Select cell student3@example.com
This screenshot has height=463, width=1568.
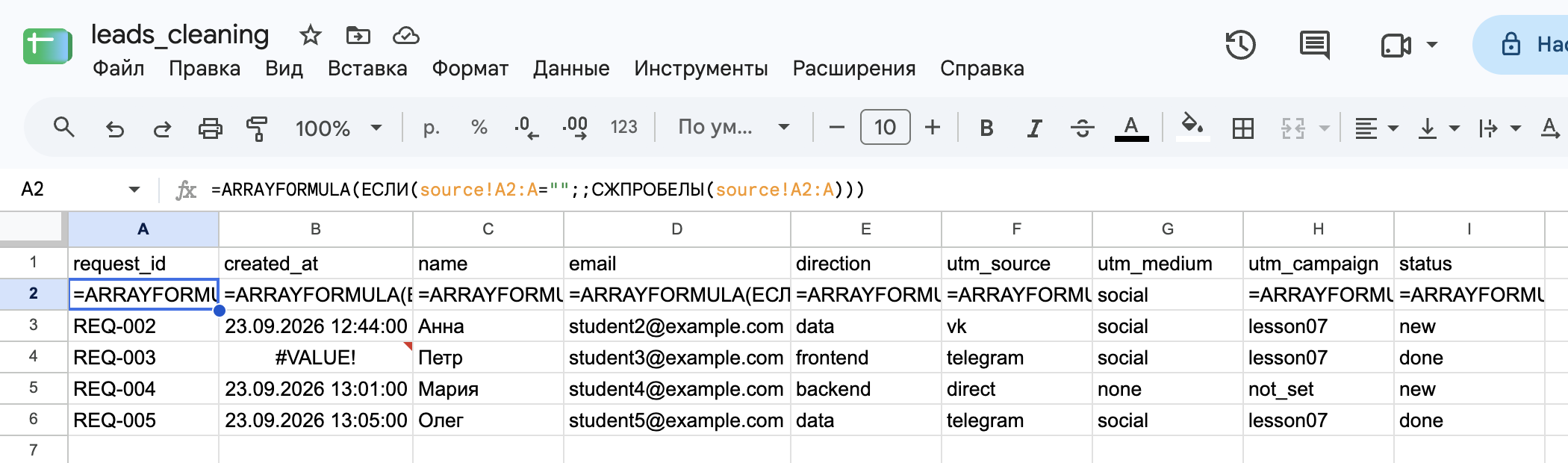[676, 357]
